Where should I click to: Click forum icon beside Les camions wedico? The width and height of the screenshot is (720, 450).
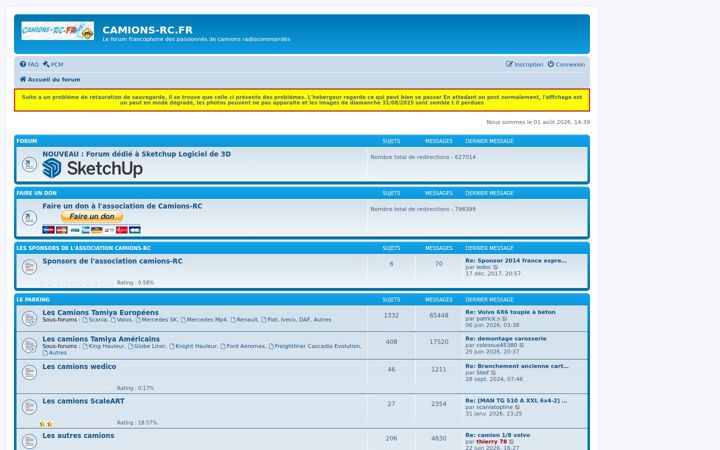29,372
